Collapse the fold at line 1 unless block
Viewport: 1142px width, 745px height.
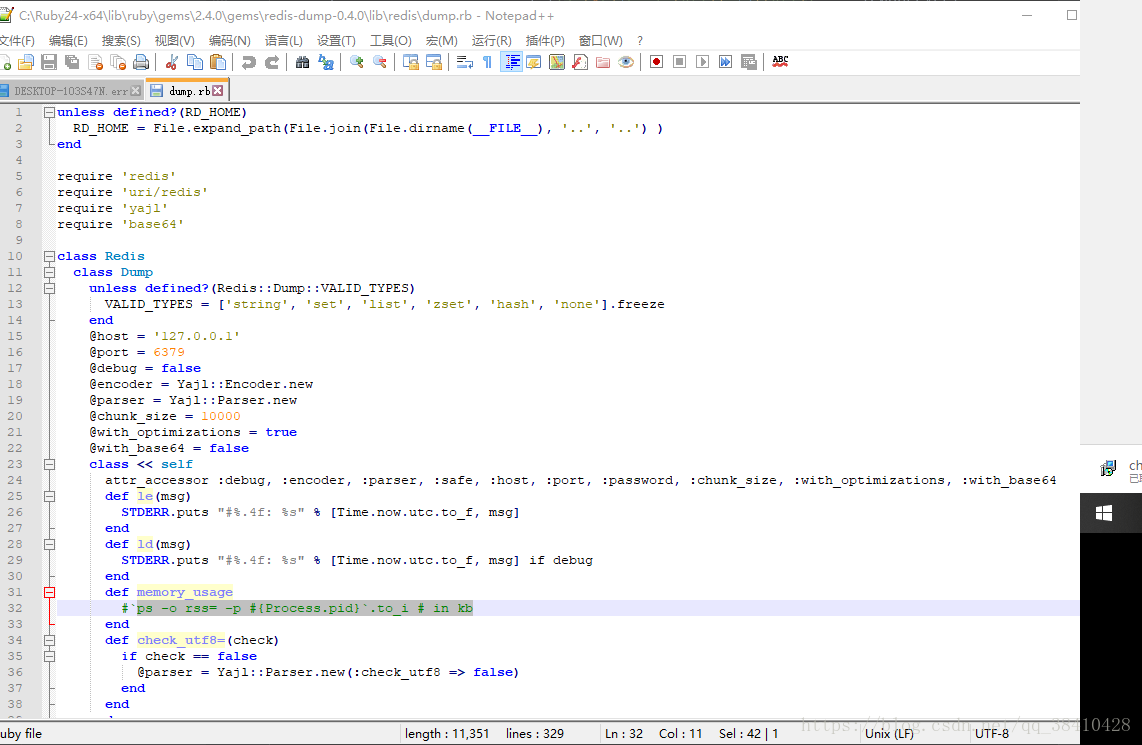coord(50,112)
